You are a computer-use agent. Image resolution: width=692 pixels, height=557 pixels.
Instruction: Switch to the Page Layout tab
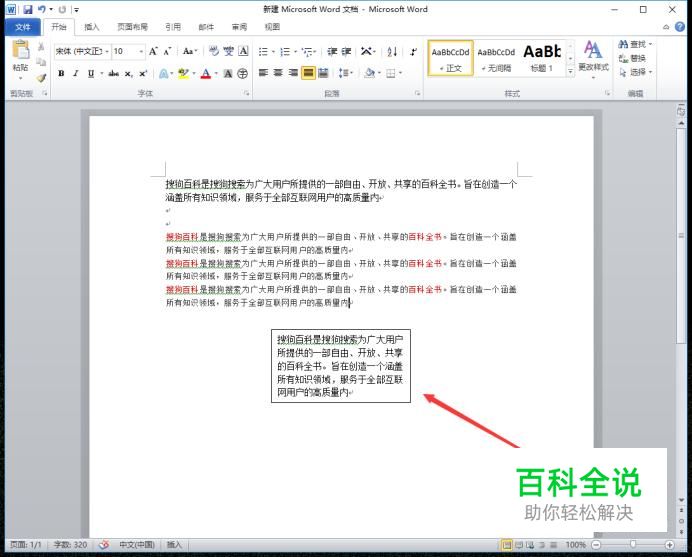coord(132,27)
